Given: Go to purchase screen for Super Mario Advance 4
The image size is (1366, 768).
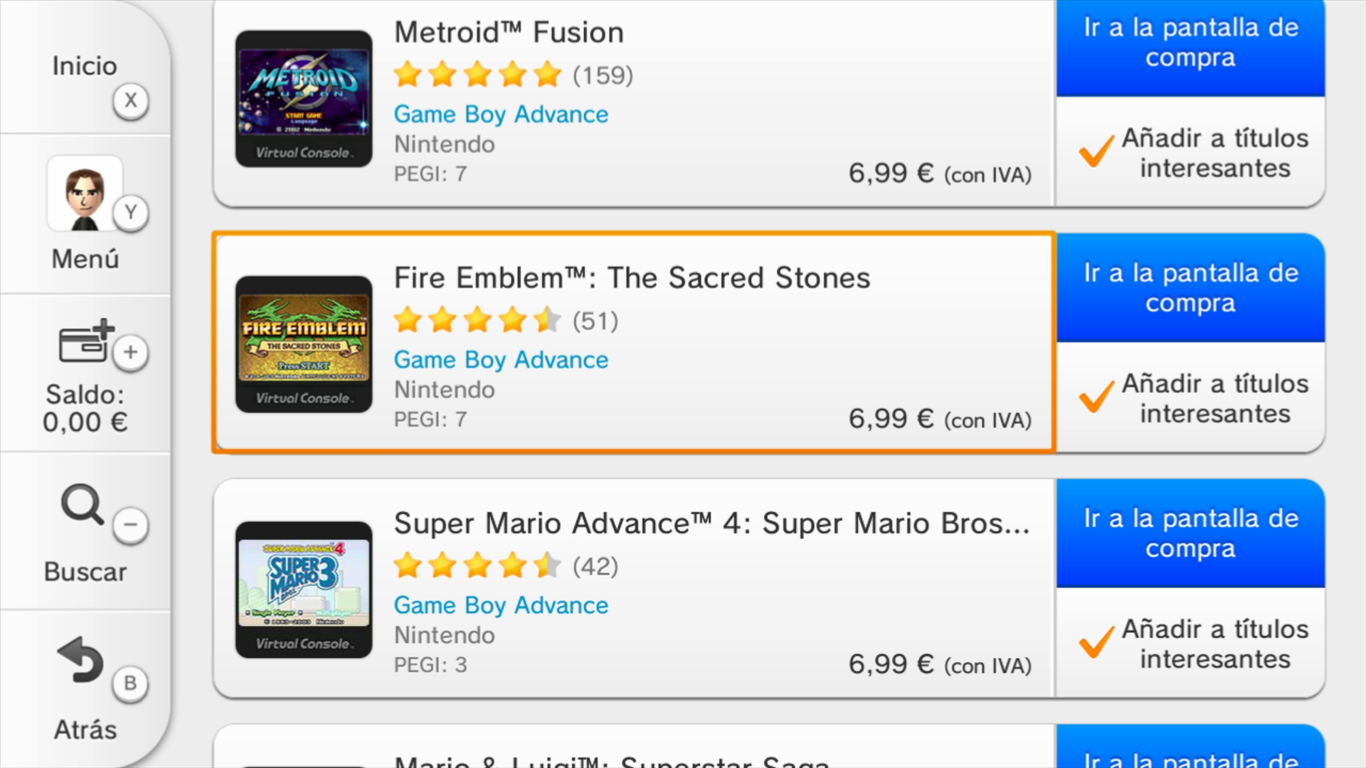Looking at the screenshot, I should pyautogui.click(x=1190, y=533).
